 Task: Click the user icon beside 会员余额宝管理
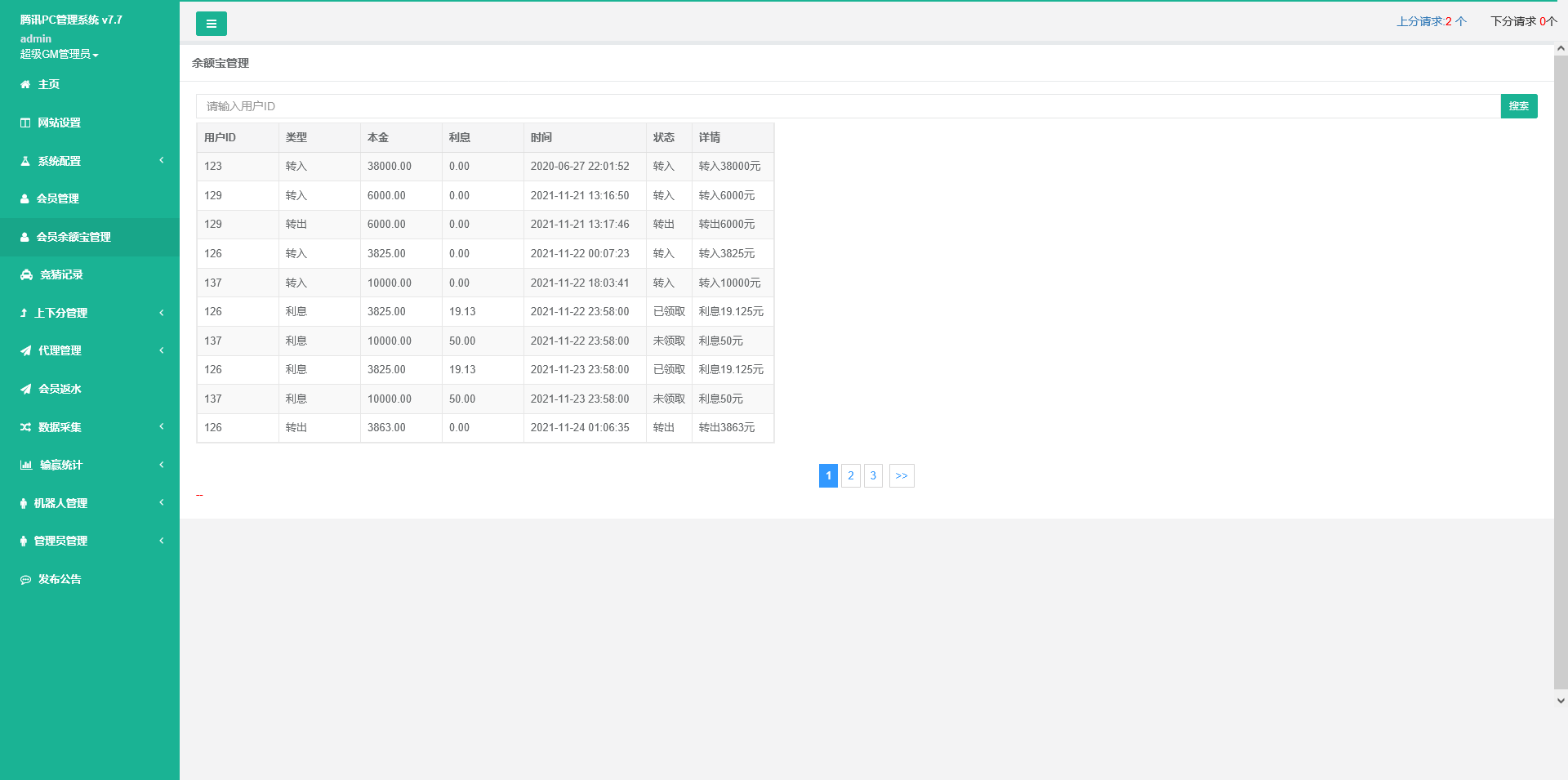(x=24, y=237)
